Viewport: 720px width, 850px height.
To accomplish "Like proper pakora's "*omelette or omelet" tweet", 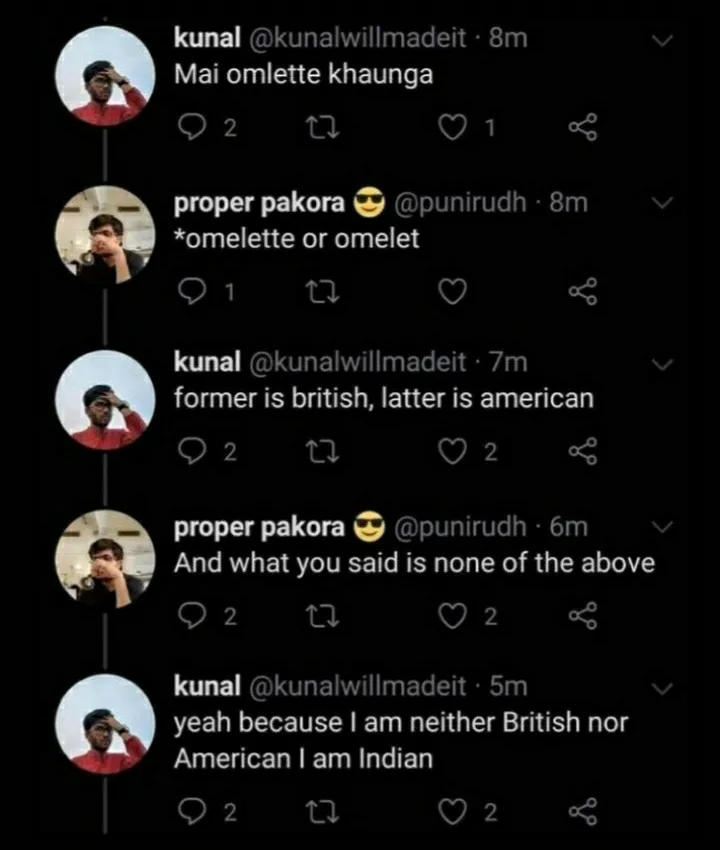I will tap(452, 292).
